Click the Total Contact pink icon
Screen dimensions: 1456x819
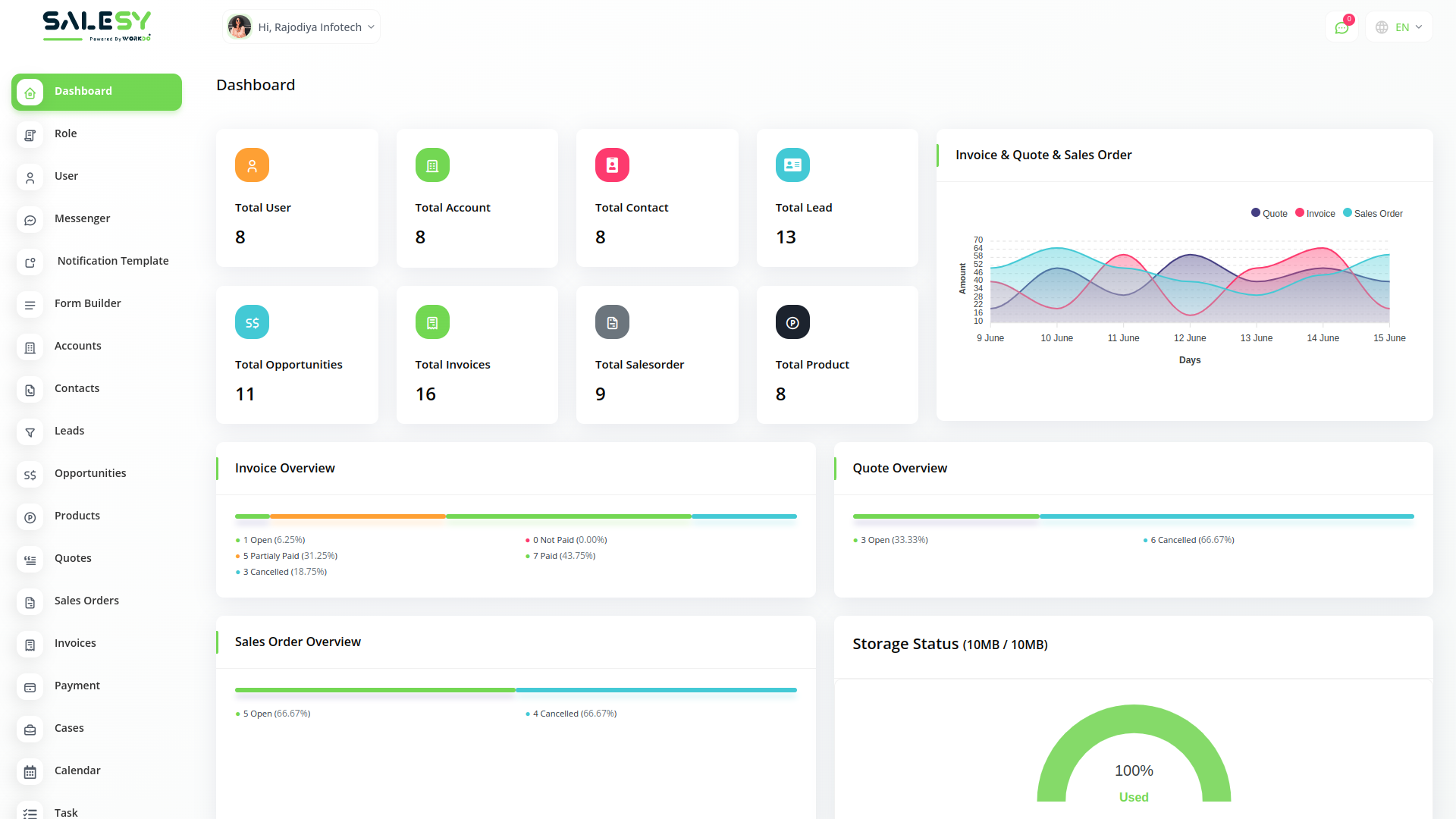click(612, 165)
